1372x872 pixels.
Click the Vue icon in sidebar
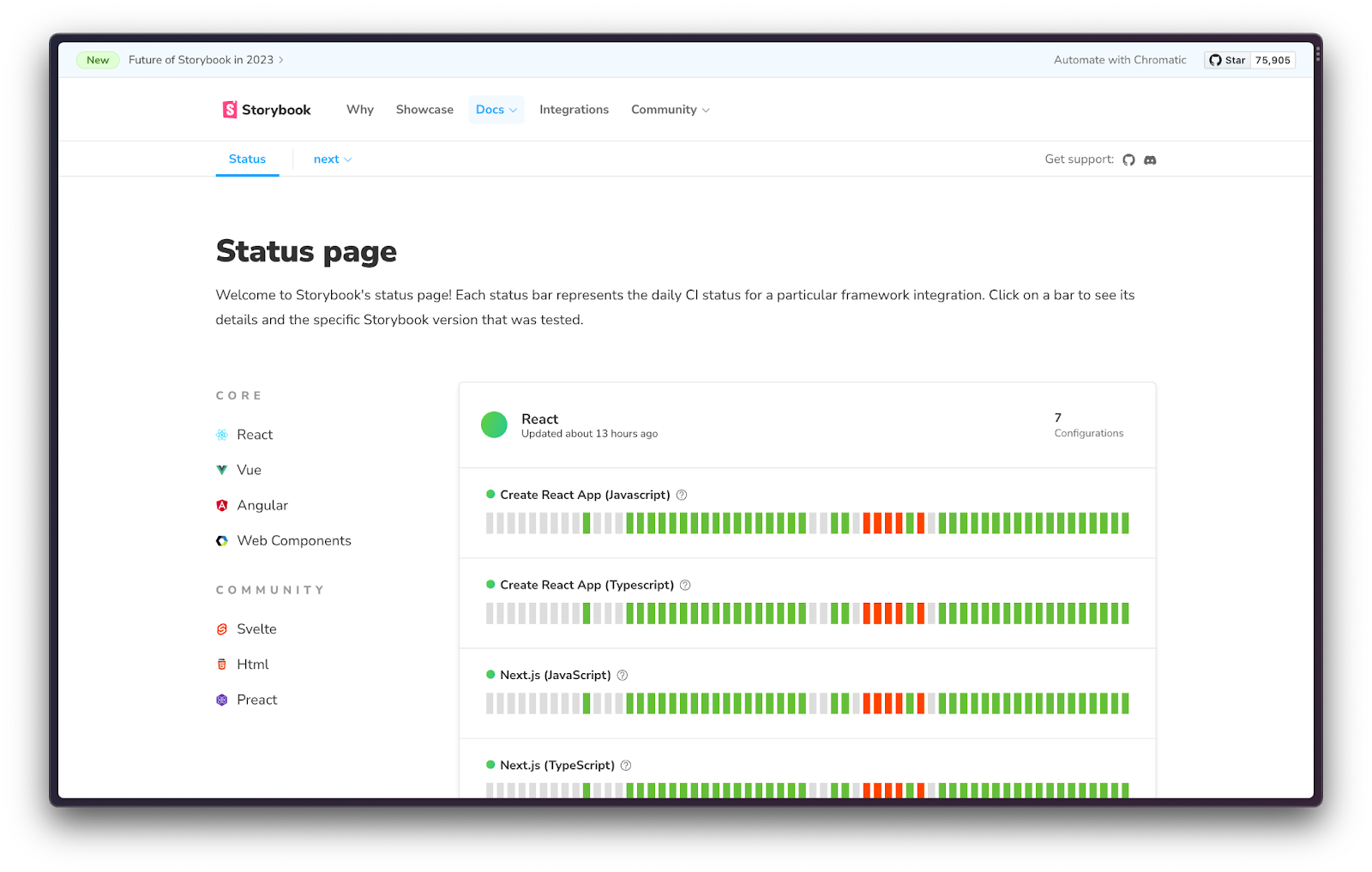tap(222, 470)
